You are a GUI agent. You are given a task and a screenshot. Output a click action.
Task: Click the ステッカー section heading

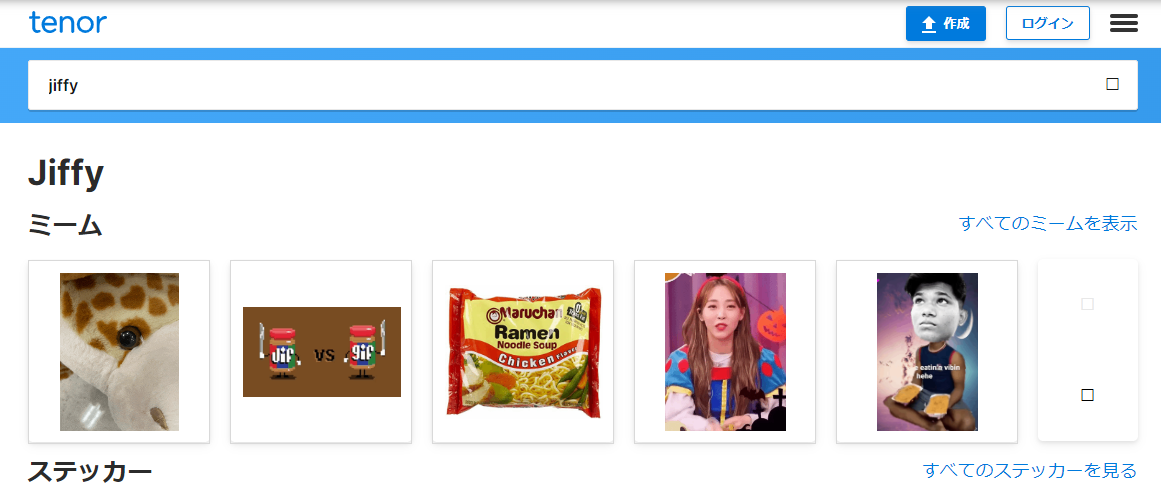click(90, 471)
